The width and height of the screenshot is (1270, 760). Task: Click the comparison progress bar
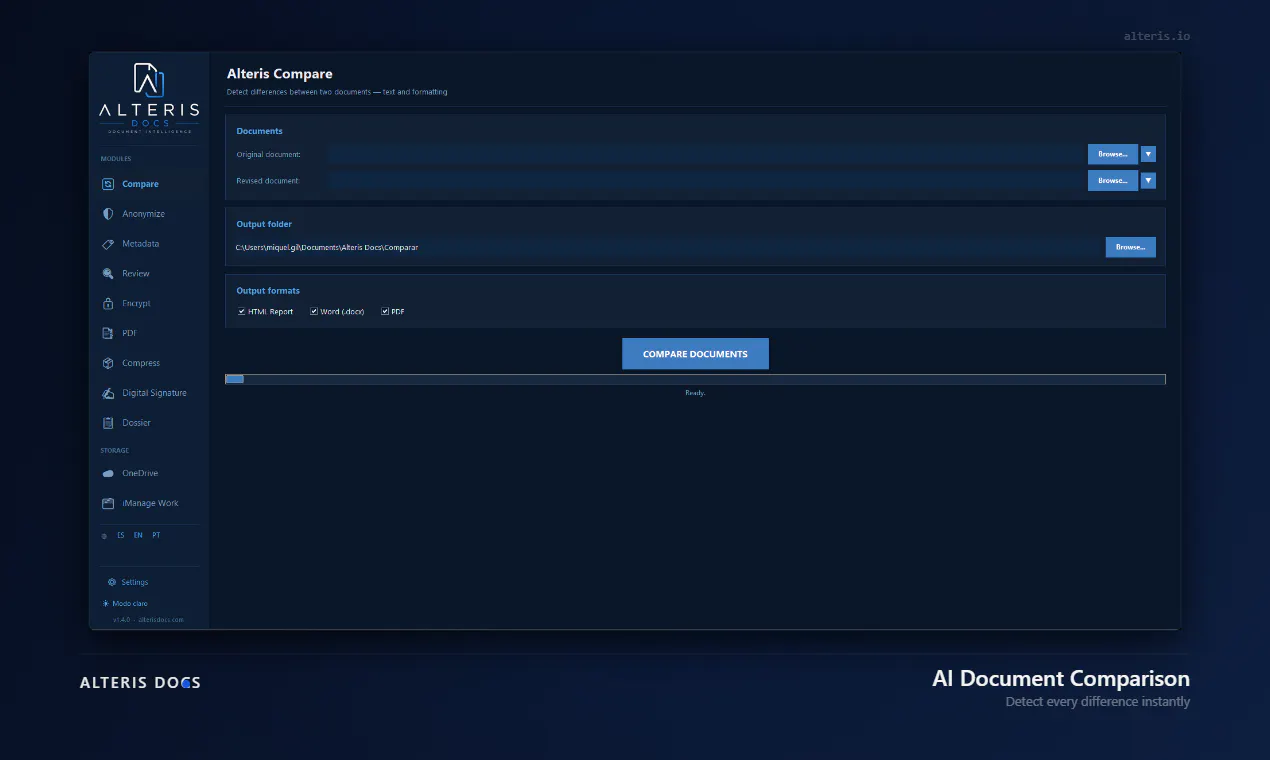(x=695, y=379)
